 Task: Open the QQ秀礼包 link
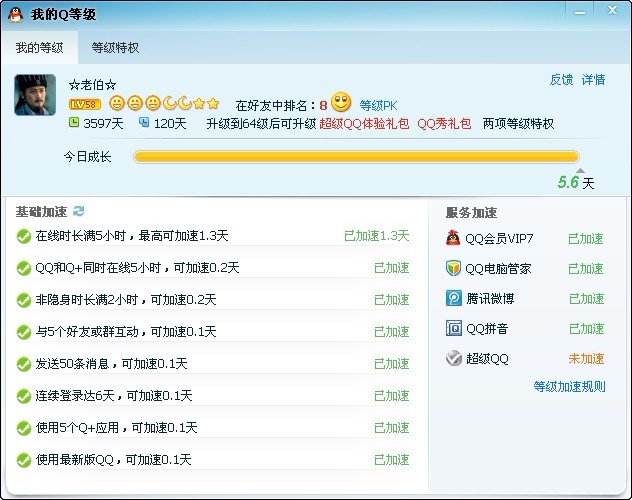pos(444,123)
